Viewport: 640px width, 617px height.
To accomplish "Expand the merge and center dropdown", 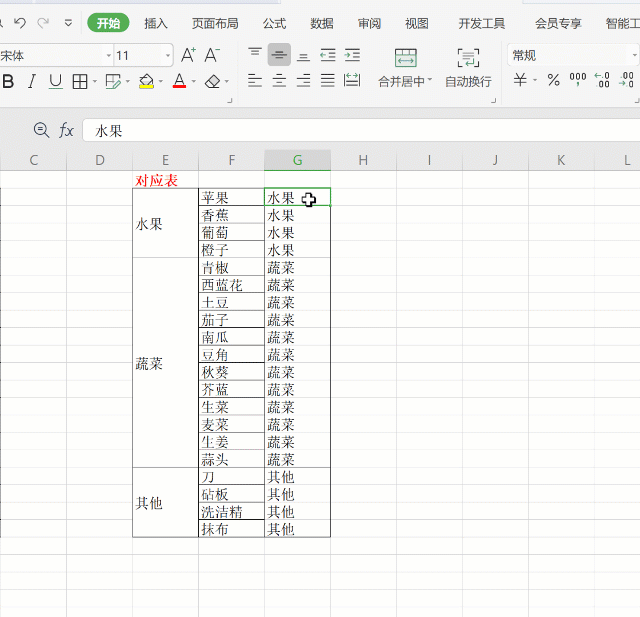I will [430, 81].
